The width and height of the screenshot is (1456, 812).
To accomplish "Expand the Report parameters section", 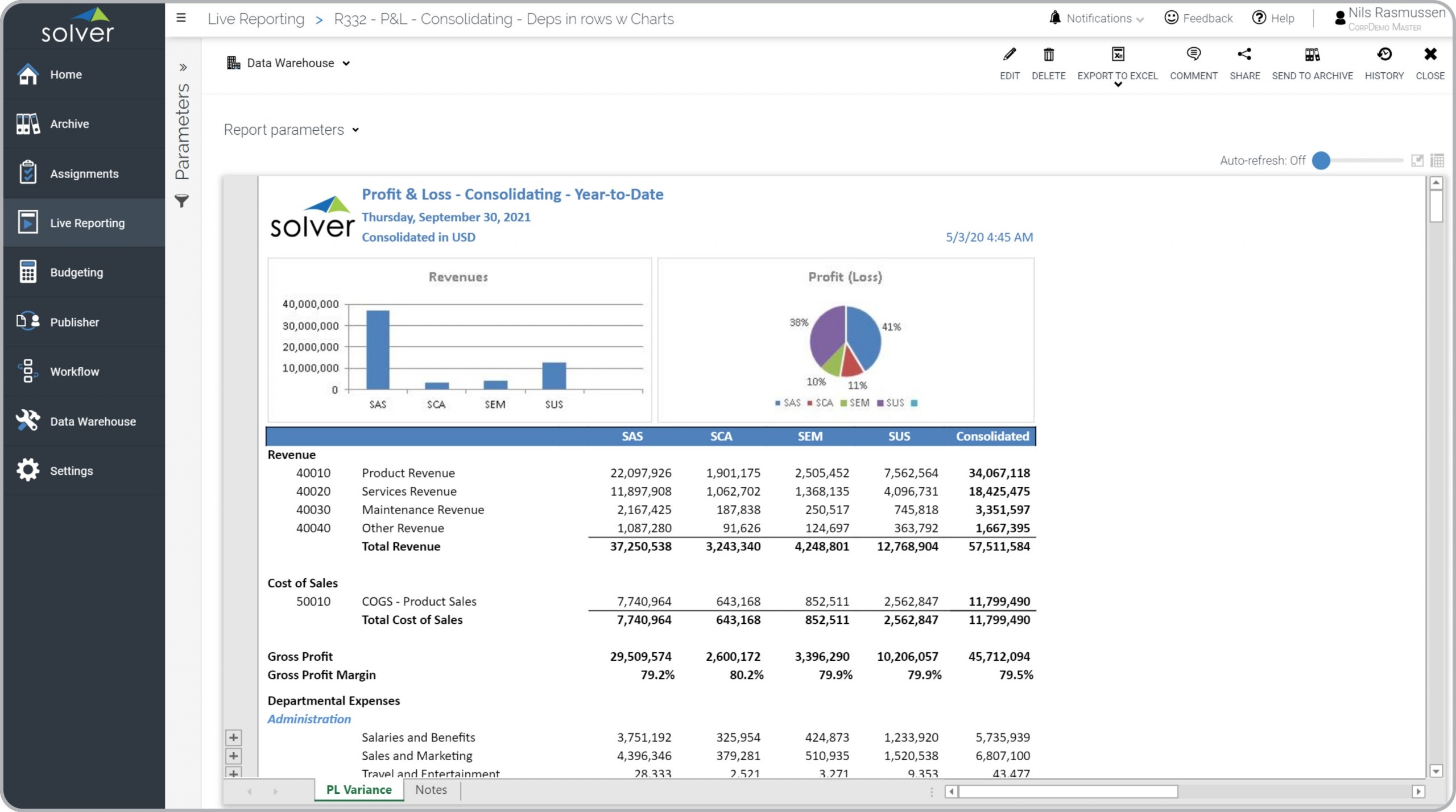I will (291, 130).
